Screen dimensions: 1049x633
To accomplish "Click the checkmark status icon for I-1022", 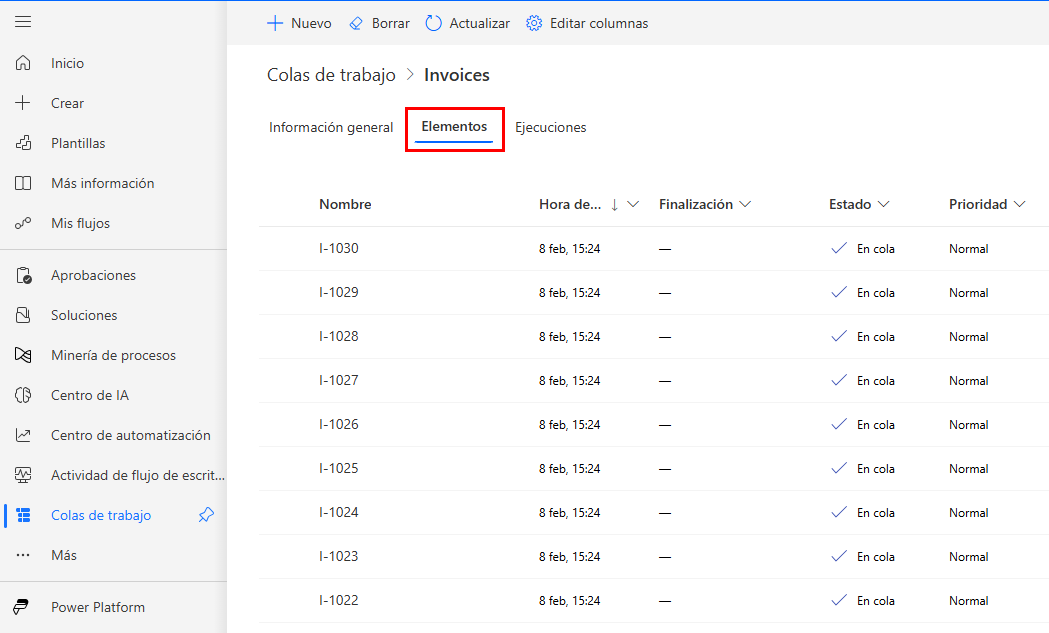I will pos(839,600).
